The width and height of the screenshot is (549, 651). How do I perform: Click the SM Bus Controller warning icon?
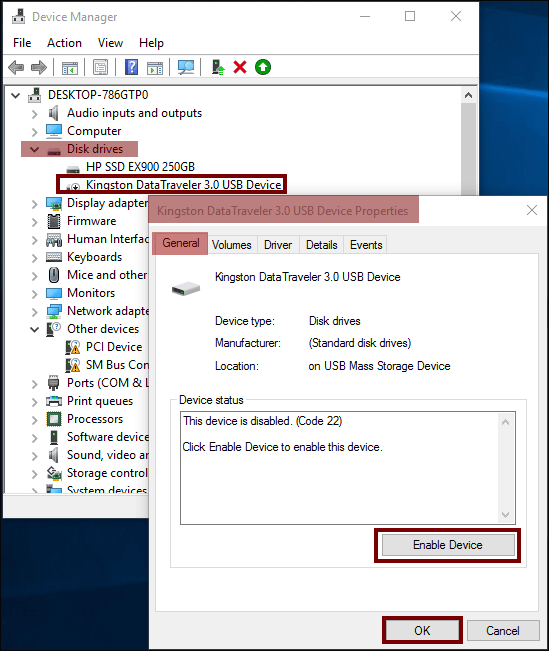click(x=73, y=365)
